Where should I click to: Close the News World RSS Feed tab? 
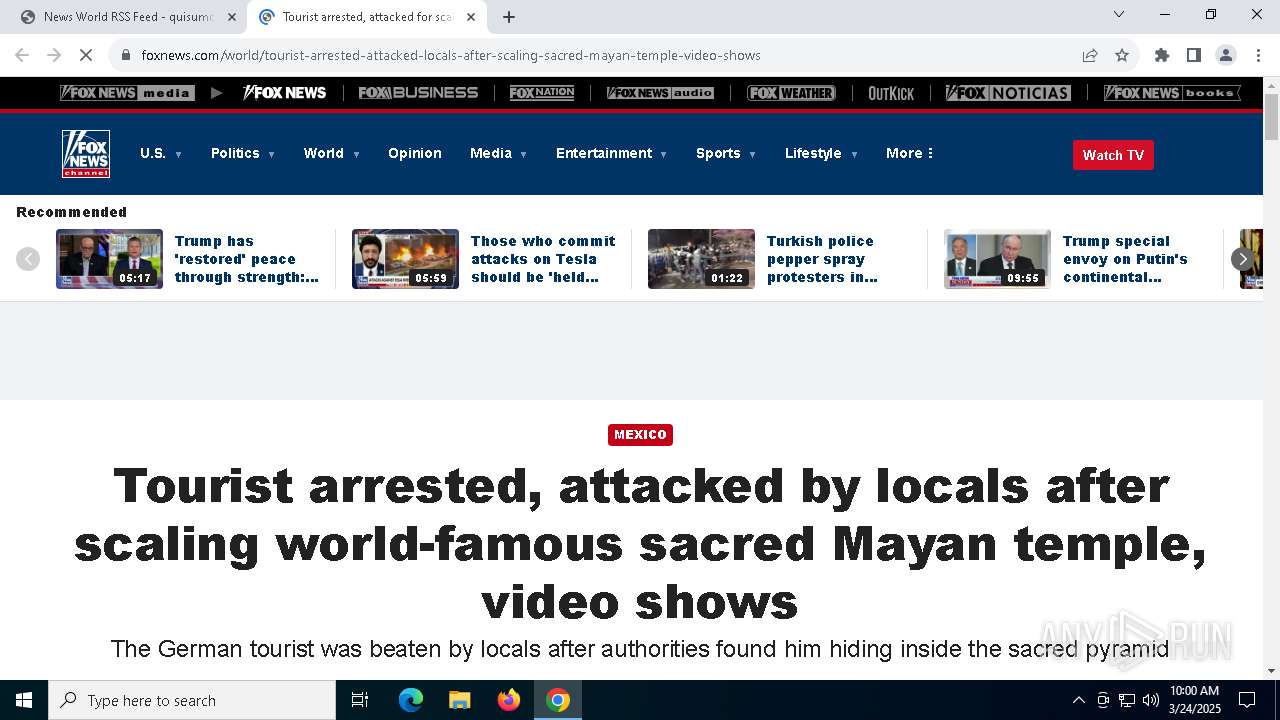pyautogui.click(x=232, y=17)
